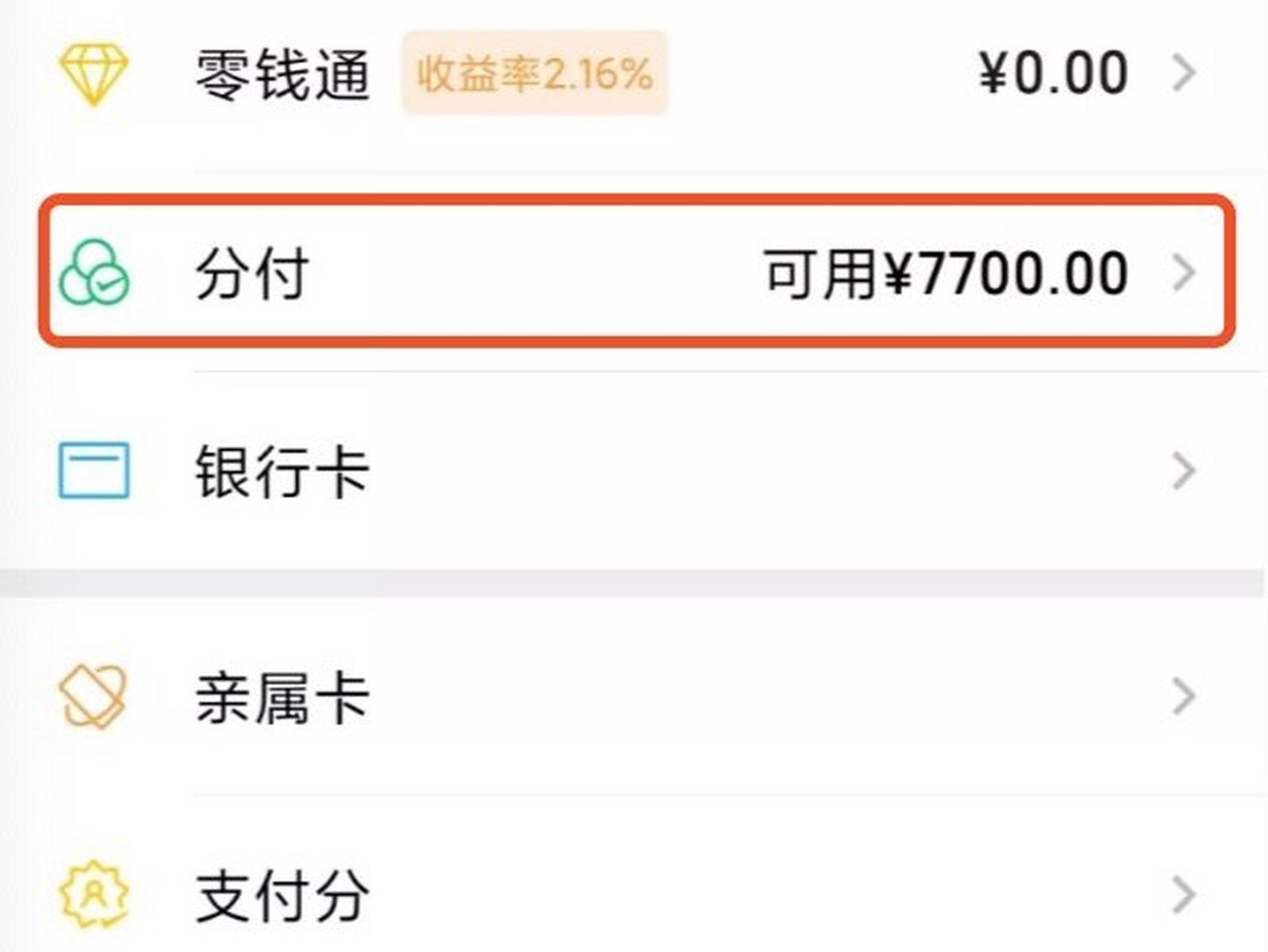The height and width of the screenshot is (952, 1268).
Task: Select the 支付分 row label
Action: (283, 896)
